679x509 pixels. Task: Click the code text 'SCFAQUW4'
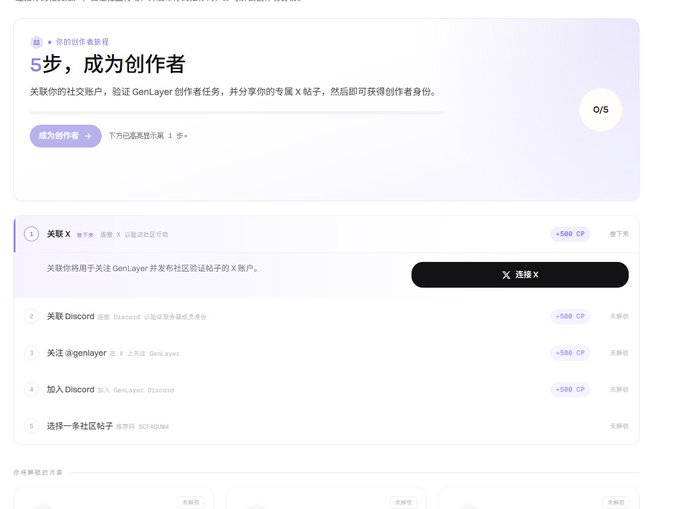[154, 427]
